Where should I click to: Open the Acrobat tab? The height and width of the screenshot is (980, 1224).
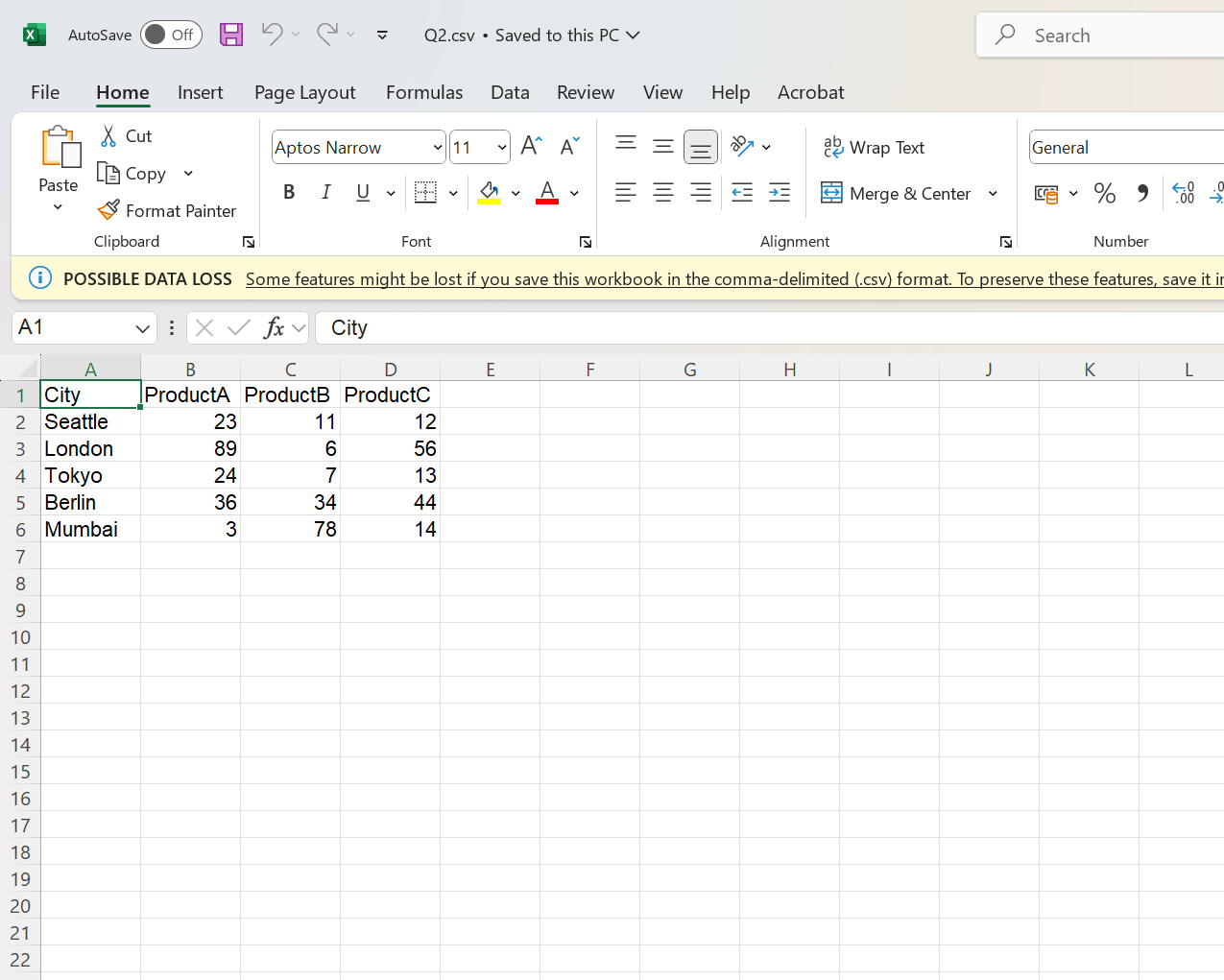(811, 92)
